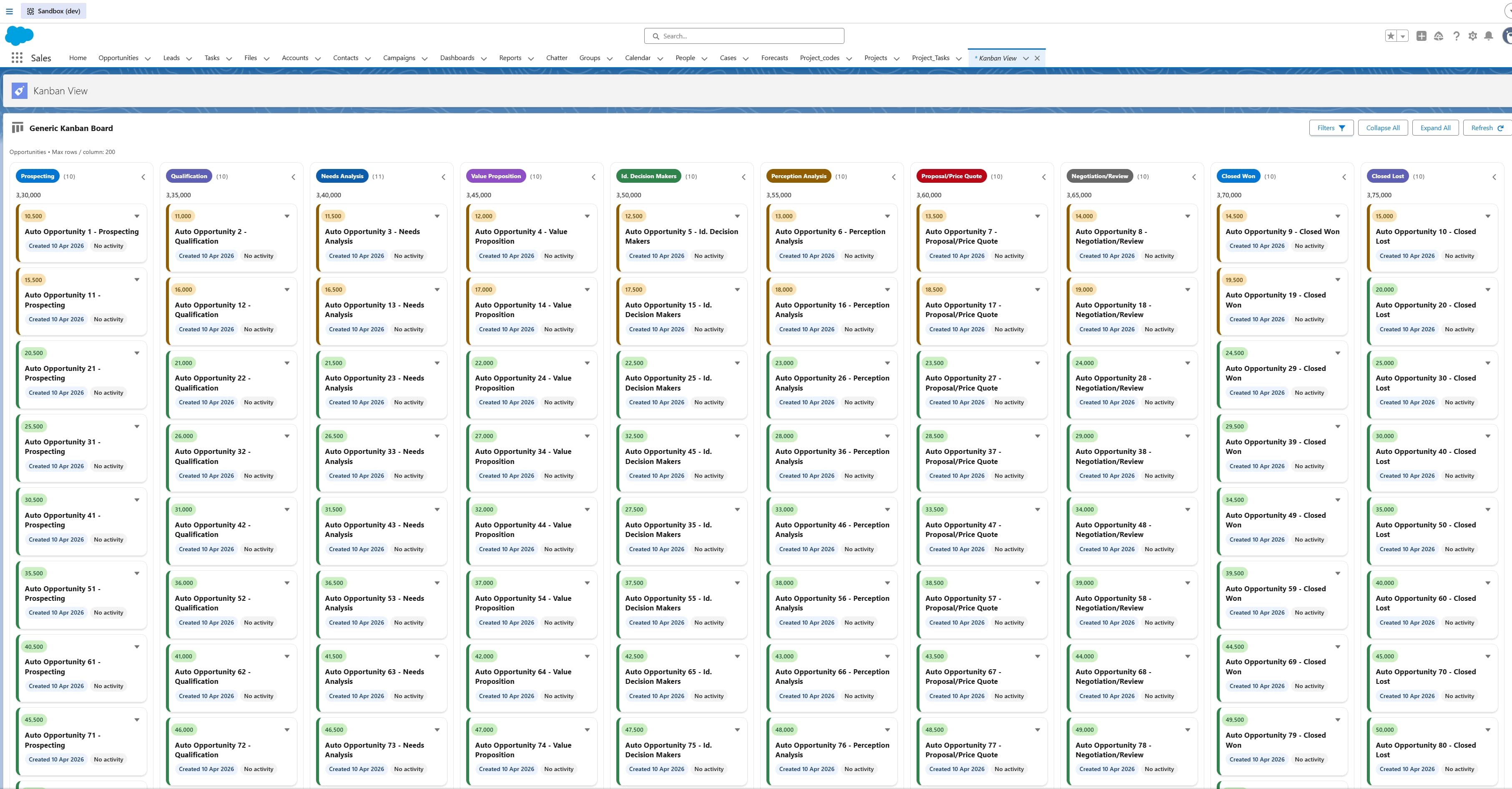Open actions menu for Auto Opportunity 46 card
This screenshot has width=1512, height=789.
click(x=887, y=509)
